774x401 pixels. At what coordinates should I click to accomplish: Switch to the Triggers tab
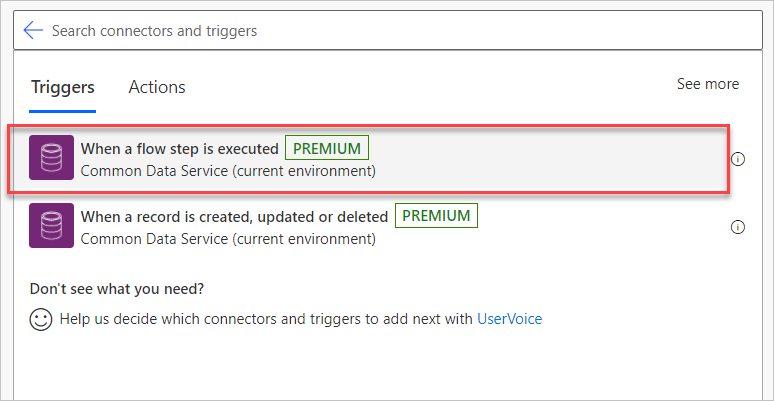tap(62, 87)
